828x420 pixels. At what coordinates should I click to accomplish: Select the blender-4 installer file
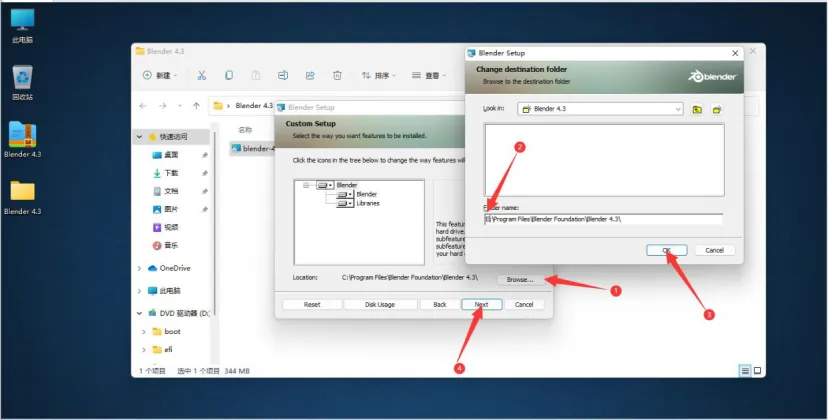(253, 148)
